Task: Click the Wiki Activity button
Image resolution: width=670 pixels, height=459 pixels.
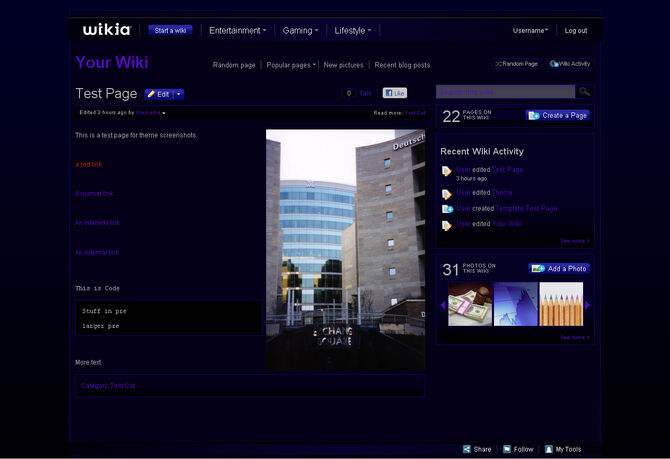Action: [570, 64]
